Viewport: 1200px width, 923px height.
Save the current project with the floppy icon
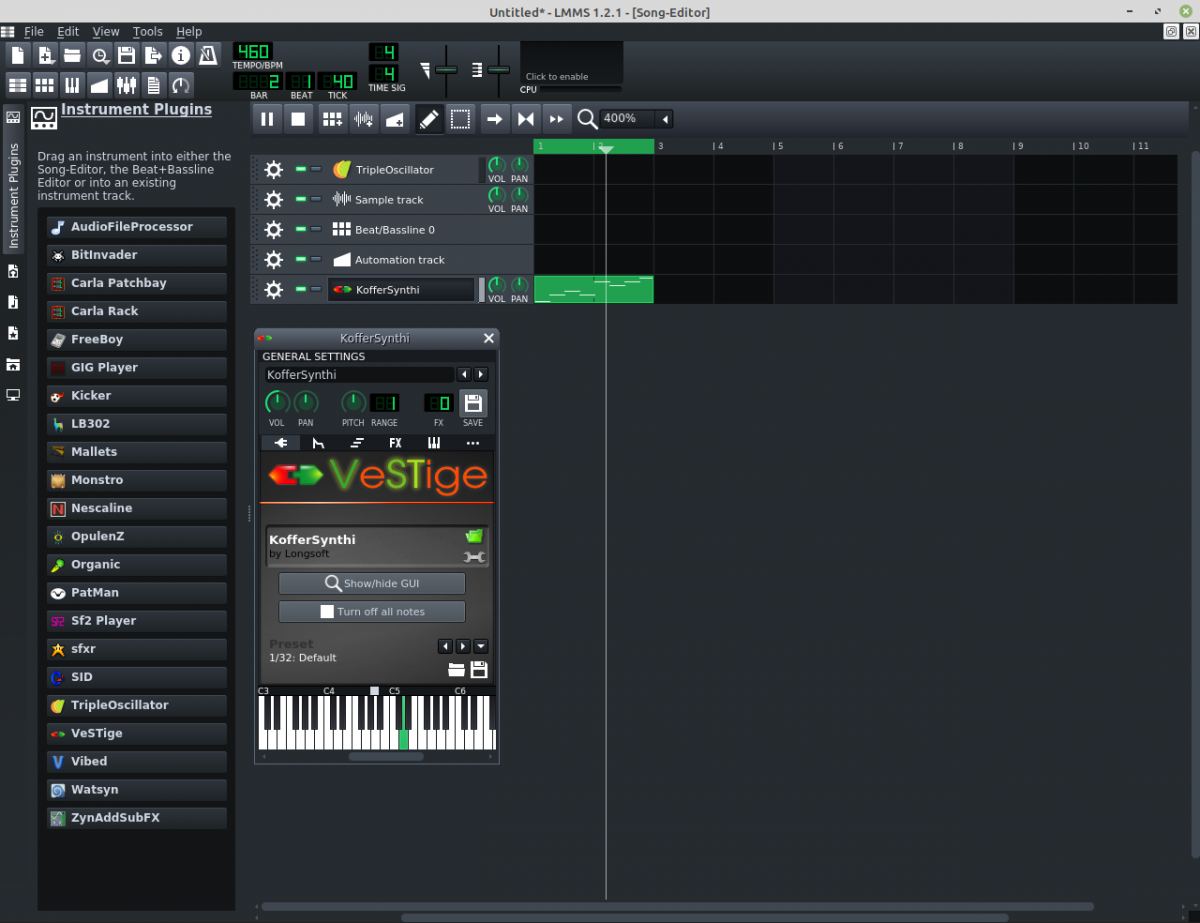(x=126, y=55)
